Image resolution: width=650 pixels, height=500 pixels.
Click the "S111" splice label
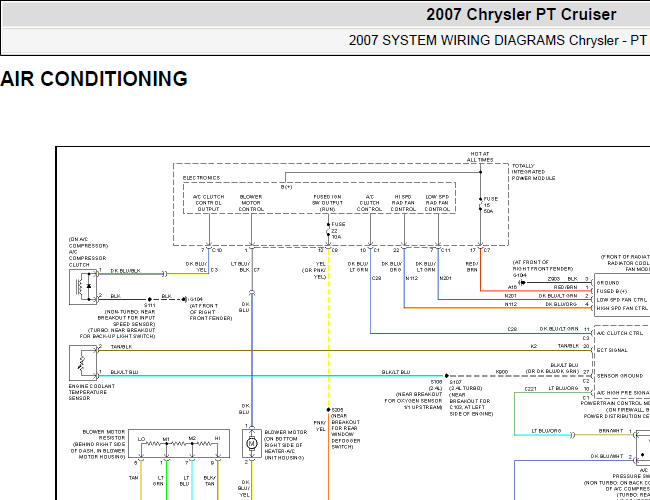pyautogui.click(x=150, y=305)
